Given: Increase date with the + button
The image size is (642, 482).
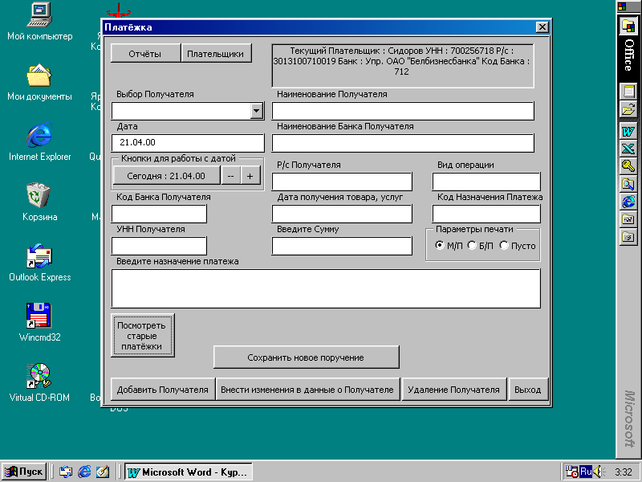Looking at the screenshot, I should [x=250, y=176].
